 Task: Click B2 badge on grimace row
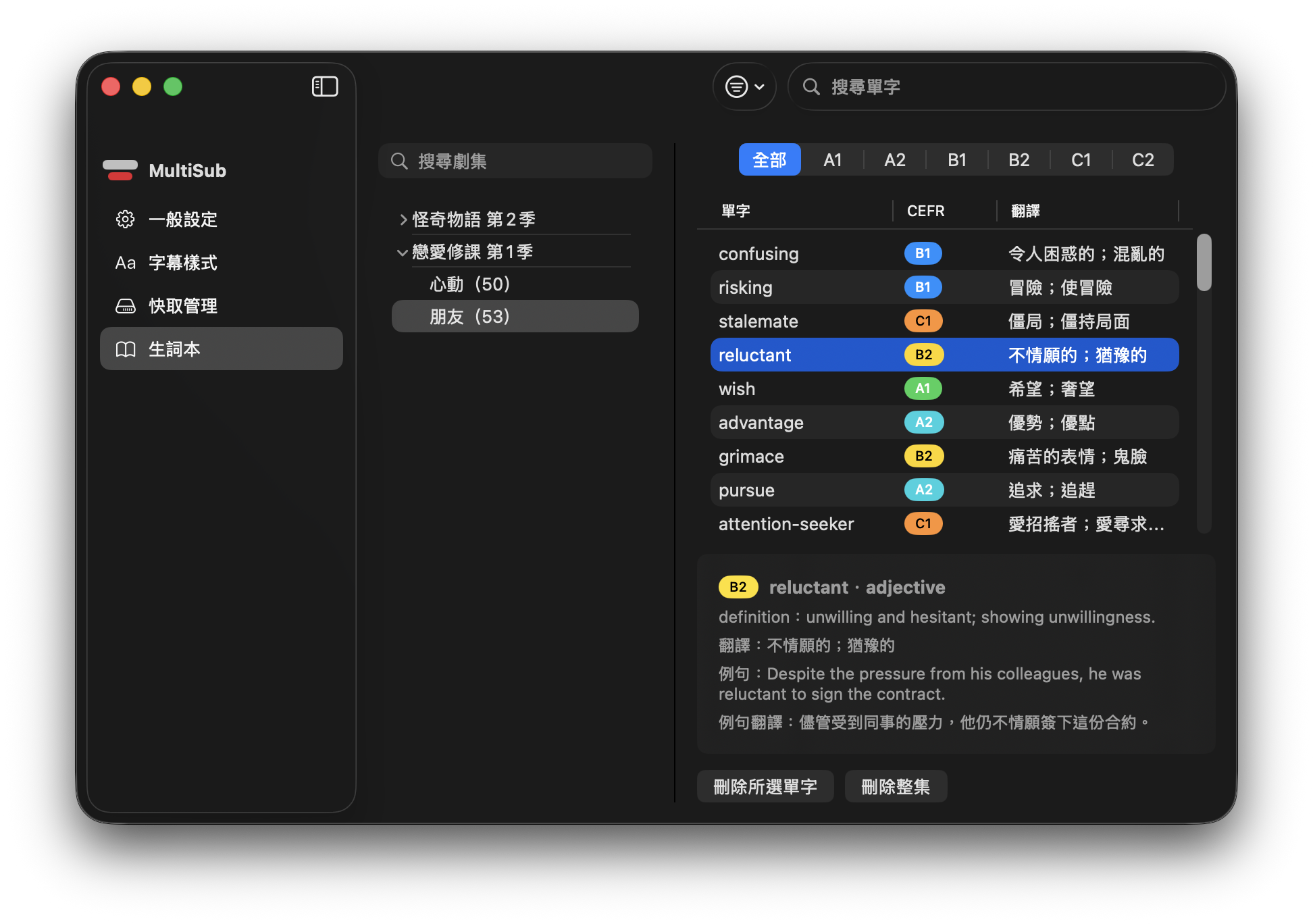[x=923, y=456]
